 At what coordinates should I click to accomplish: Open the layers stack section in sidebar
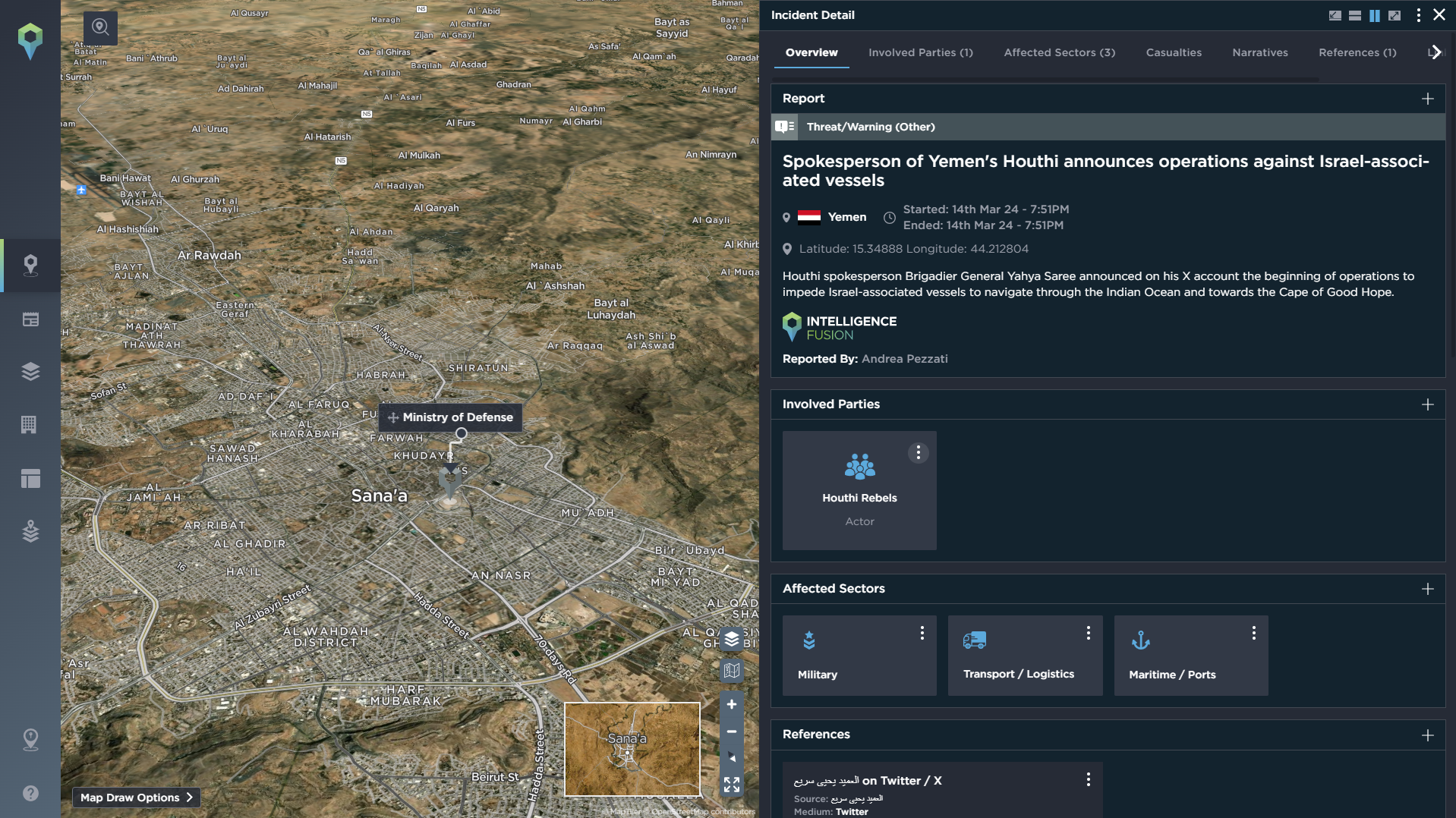point(30,371)
